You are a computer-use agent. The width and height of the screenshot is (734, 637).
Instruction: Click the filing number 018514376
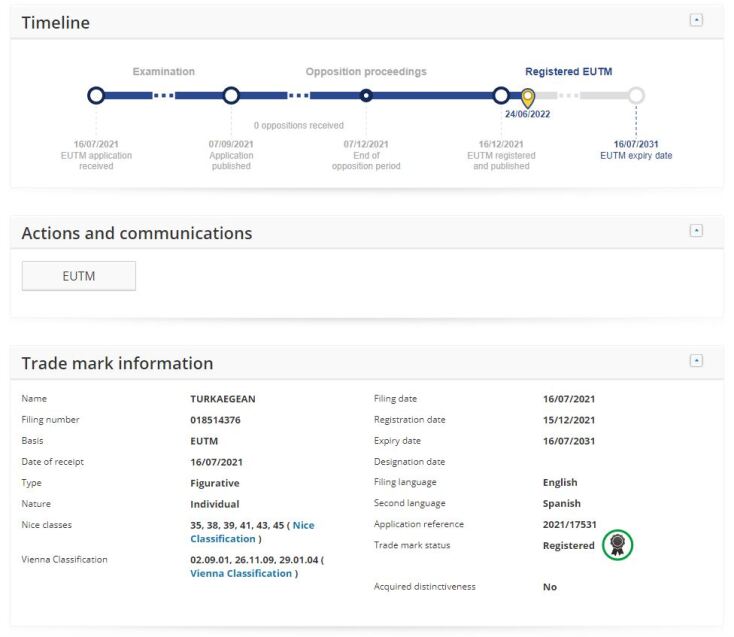point(215,420)
